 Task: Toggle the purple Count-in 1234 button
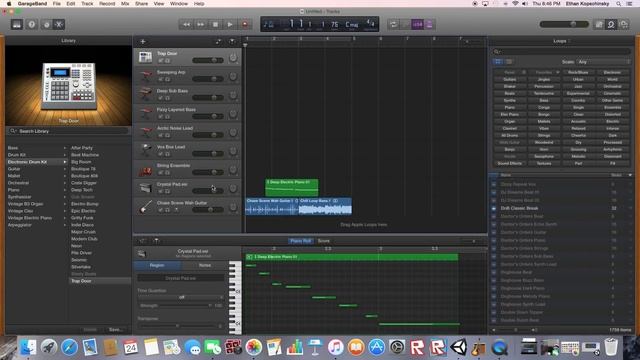coord(417,24)
